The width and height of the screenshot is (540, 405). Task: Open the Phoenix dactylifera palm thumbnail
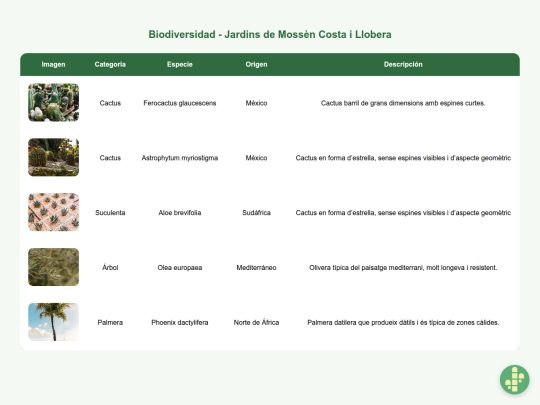click(x=53, y=322)
